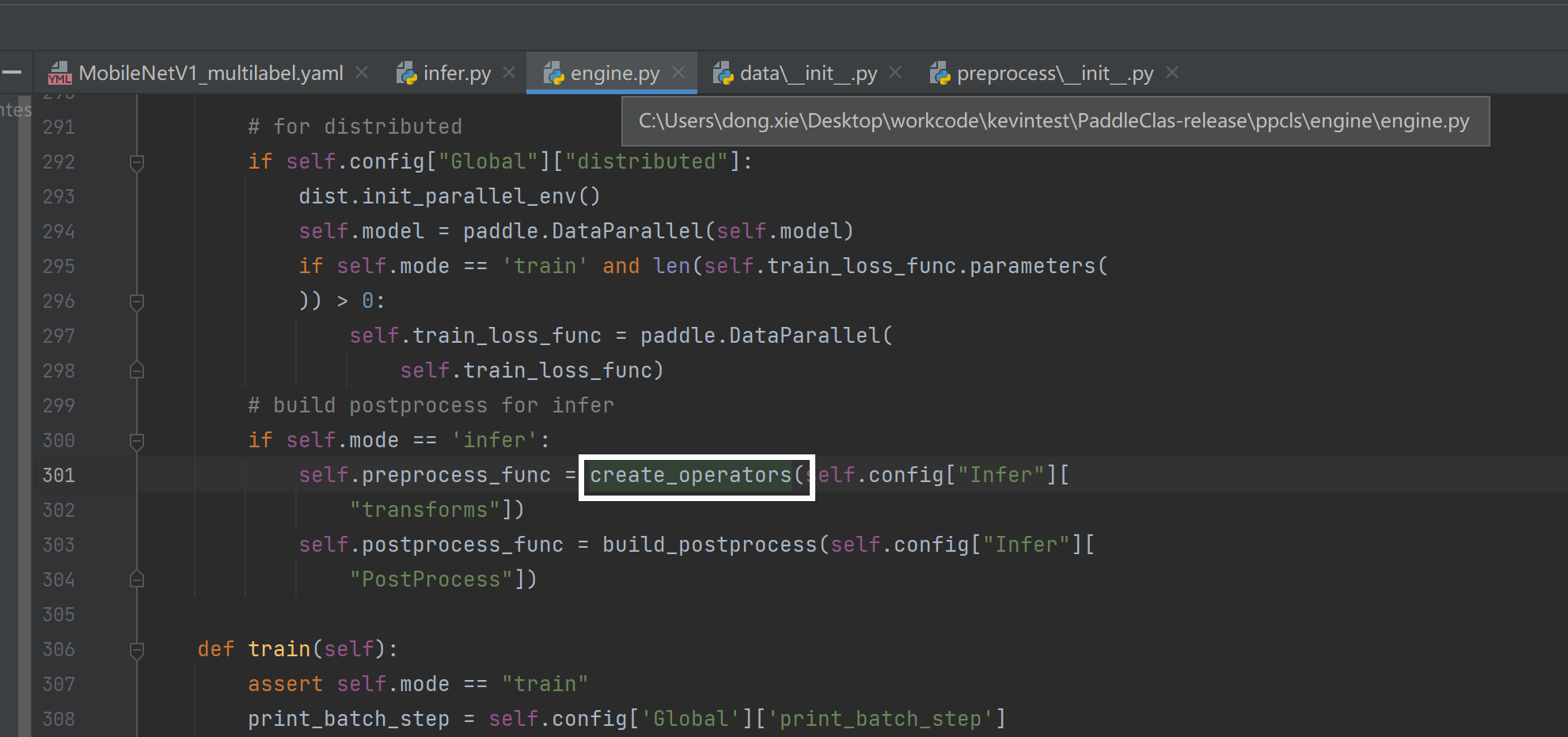This screenshot has height=737, width=1568.
Task: Close the infer.py tab
Action: point(509,73)
